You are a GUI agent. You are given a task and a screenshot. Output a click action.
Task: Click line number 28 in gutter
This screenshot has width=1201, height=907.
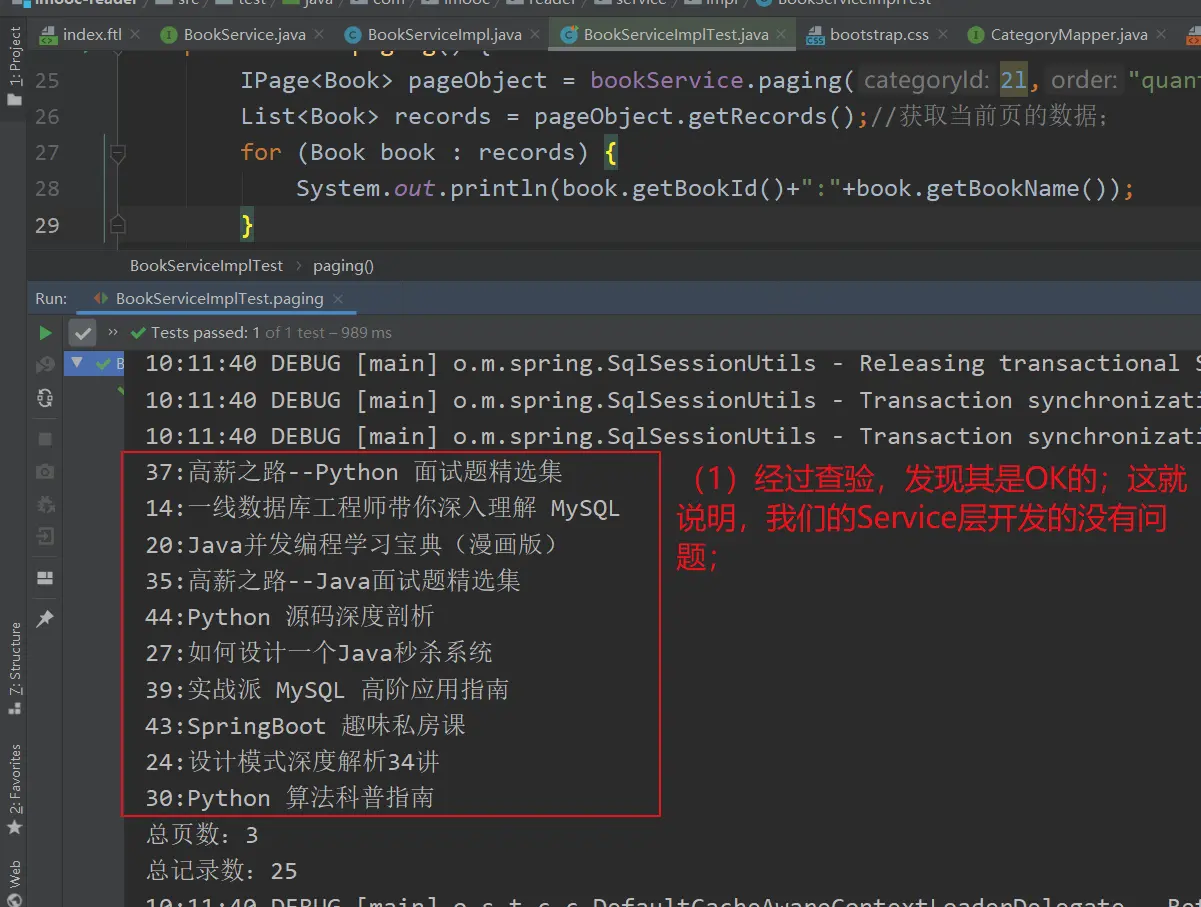[47, 188]
